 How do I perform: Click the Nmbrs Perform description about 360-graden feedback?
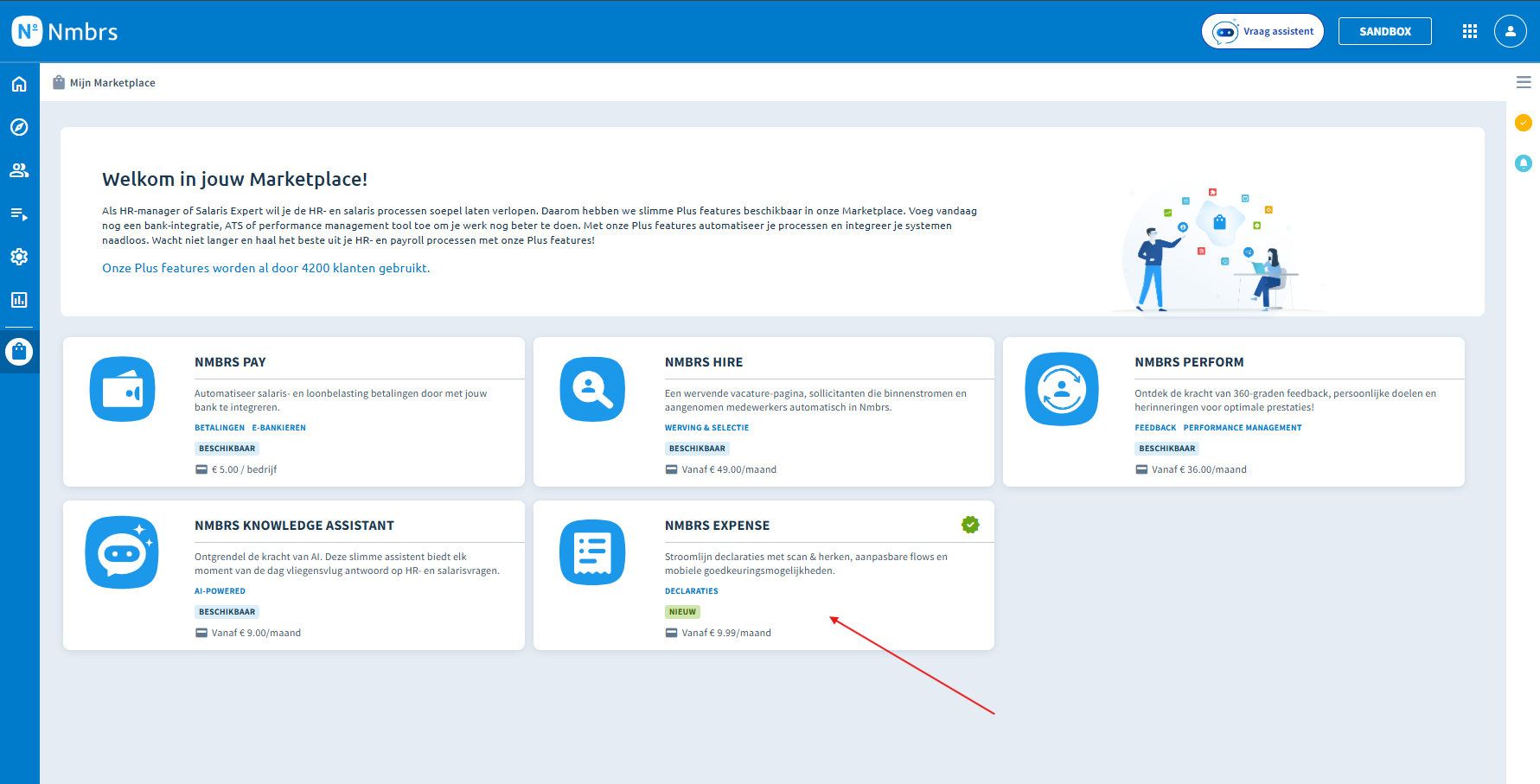[1286, 400]
